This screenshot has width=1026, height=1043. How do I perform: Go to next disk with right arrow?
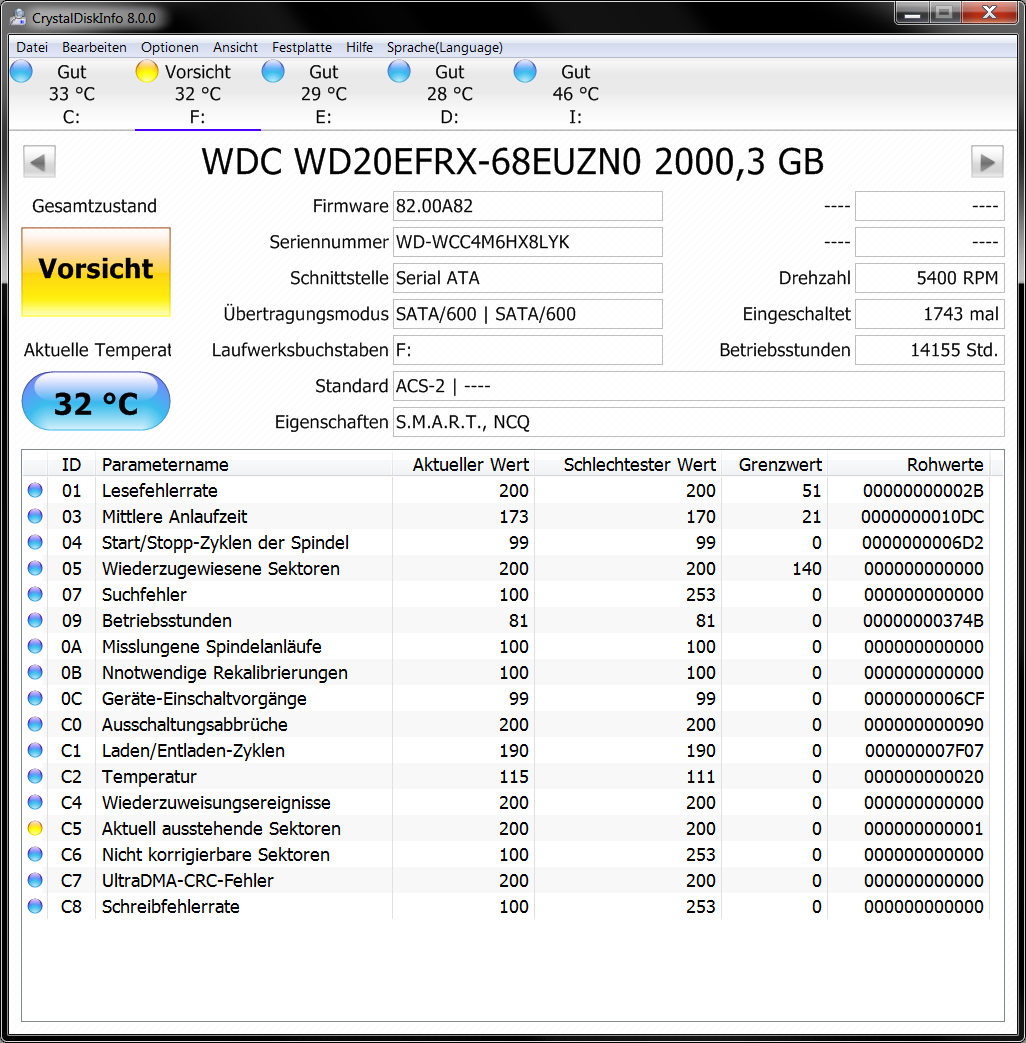click(x=987, y=162)
